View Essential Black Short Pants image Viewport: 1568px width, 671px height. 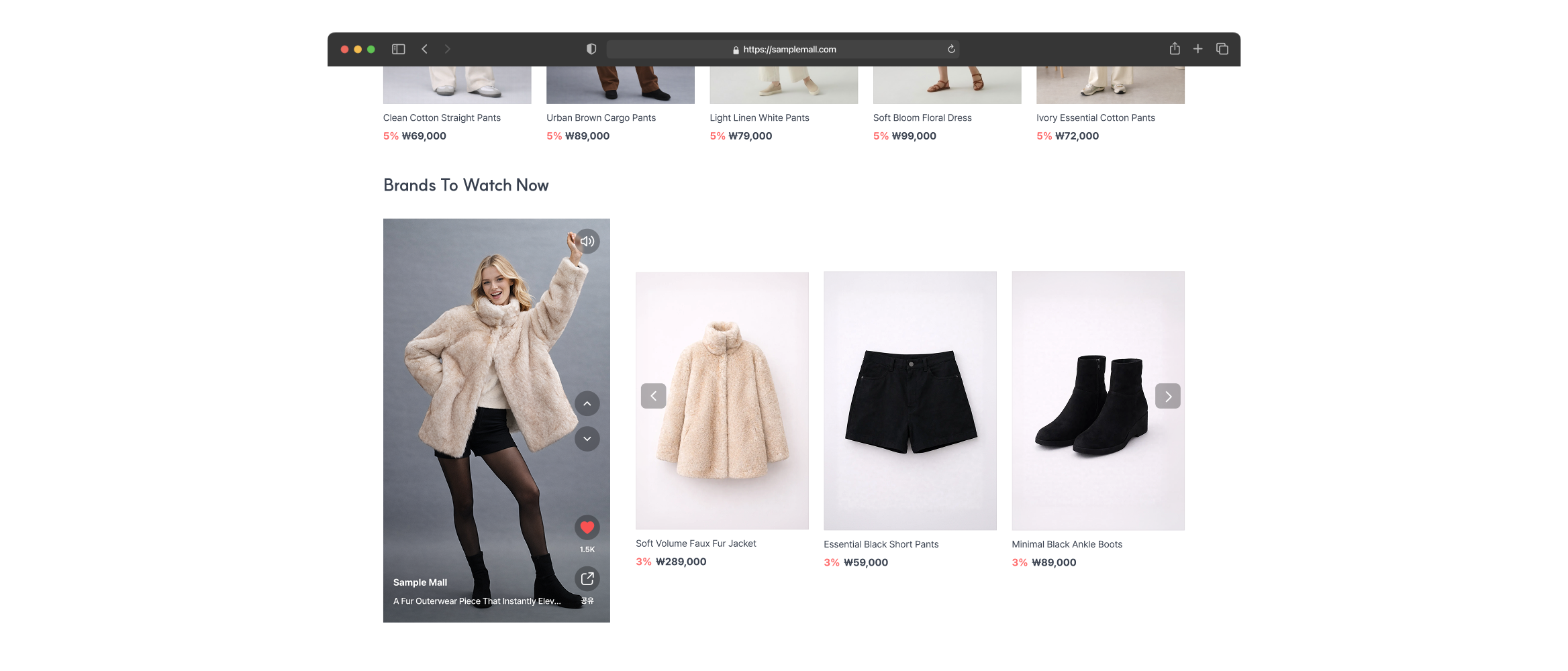[910, 401]
